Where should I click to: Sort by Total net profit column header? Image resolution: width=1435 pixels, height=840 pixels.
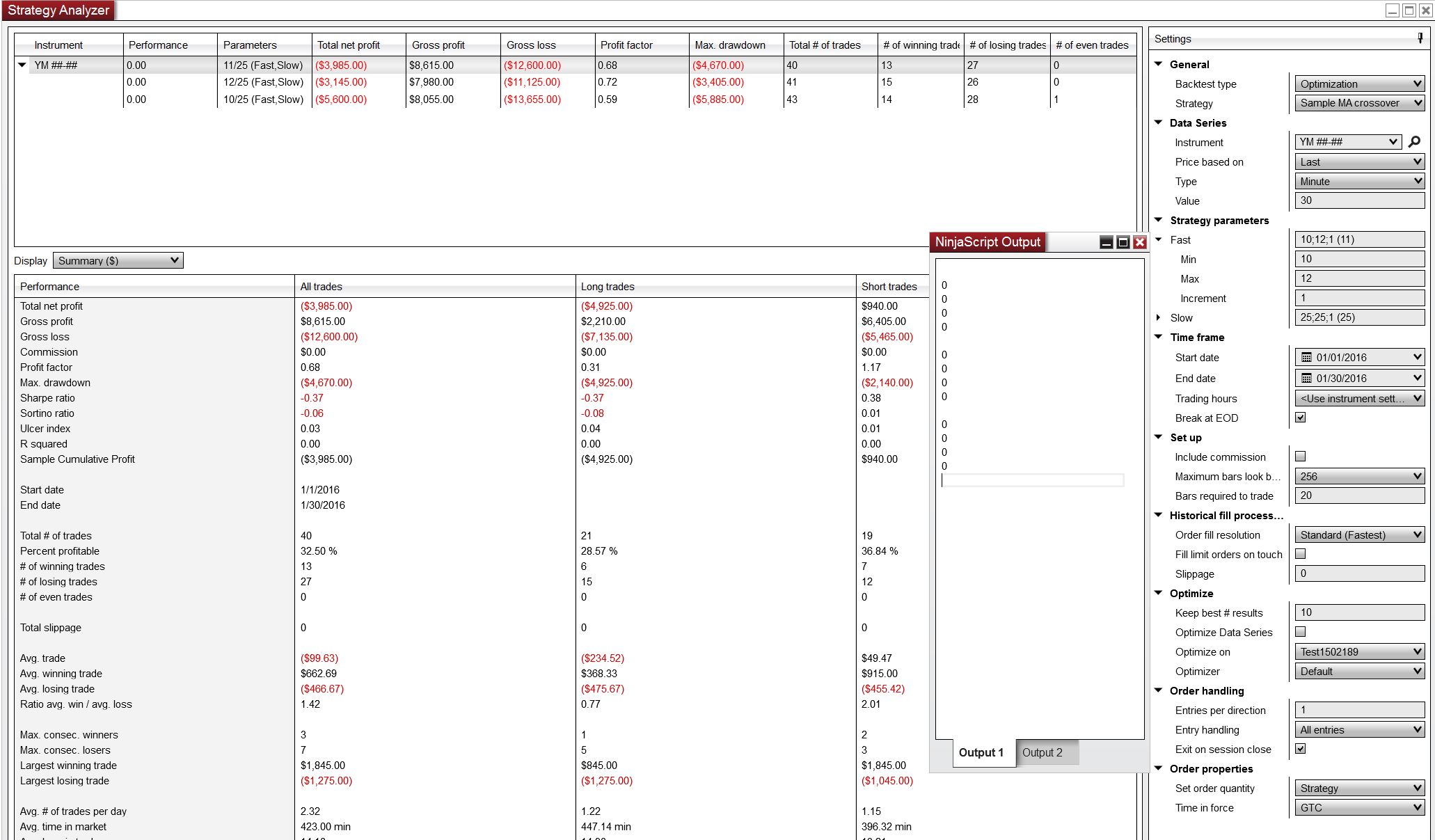tap(349, 45)
